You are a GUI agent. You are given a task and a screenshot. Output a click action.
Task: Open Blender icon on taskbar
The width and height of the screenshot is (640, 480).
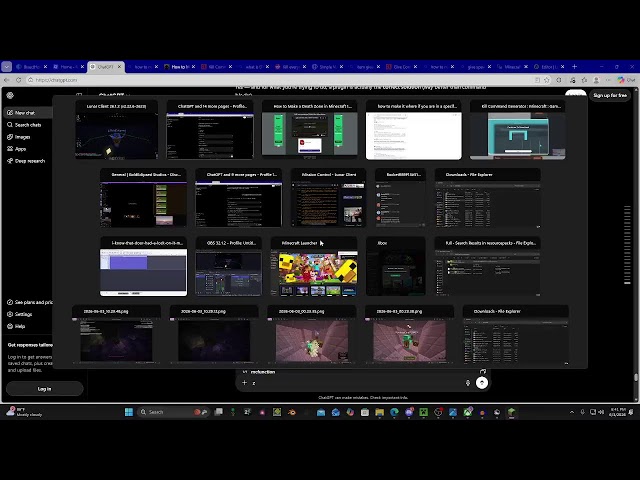tap(292, 412)
